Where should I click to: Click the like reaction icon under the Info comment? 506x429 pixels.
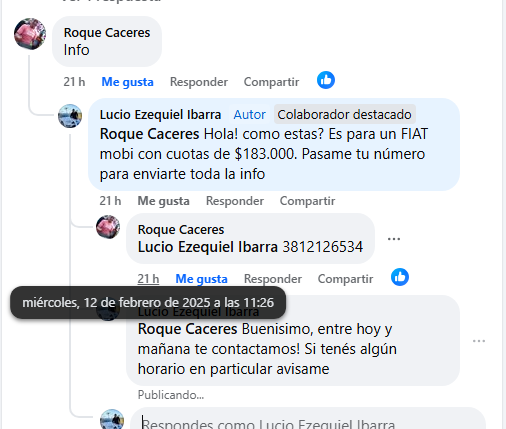(326, 80)
